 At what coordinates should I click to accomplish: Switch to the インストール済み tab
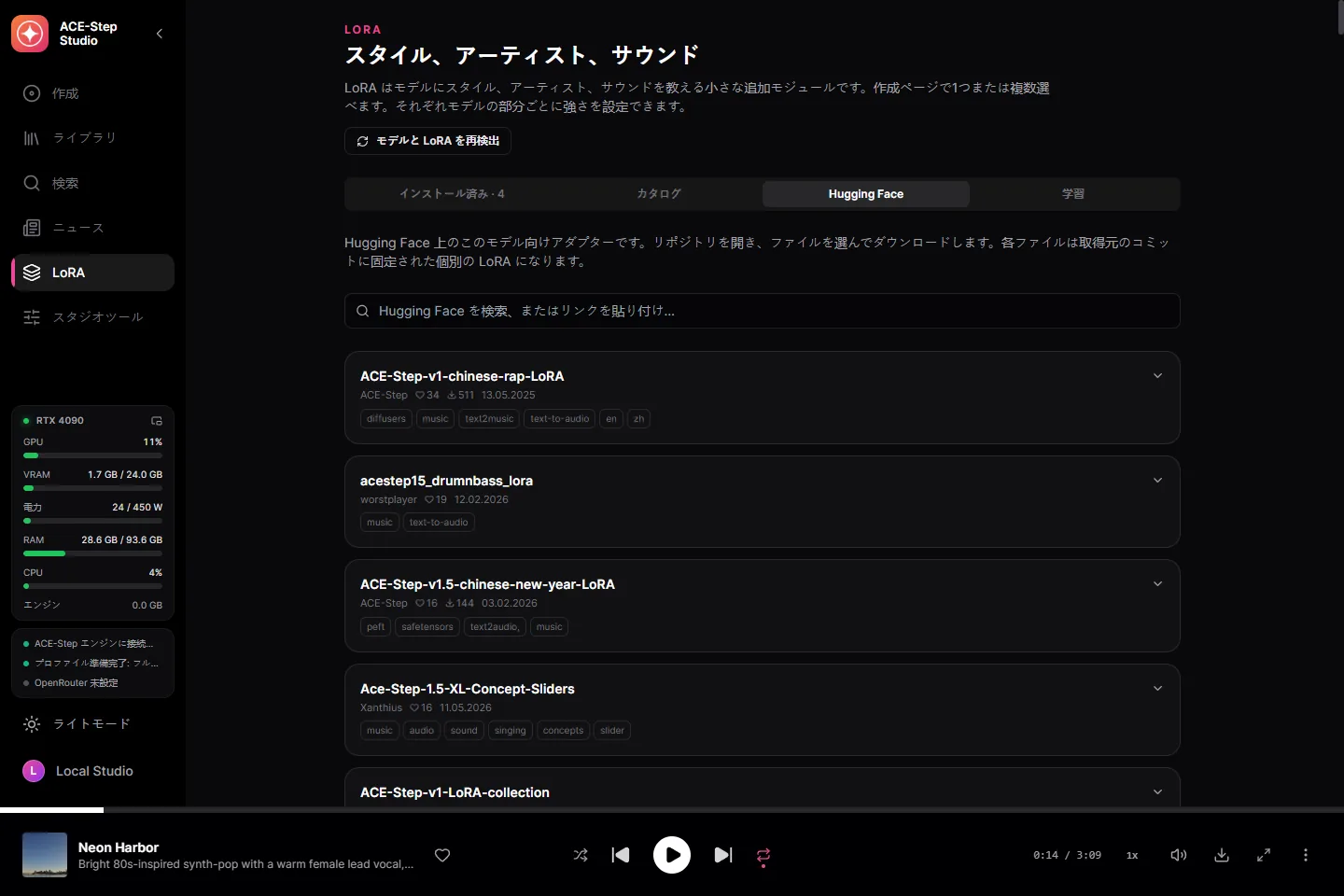pos(452,194)
